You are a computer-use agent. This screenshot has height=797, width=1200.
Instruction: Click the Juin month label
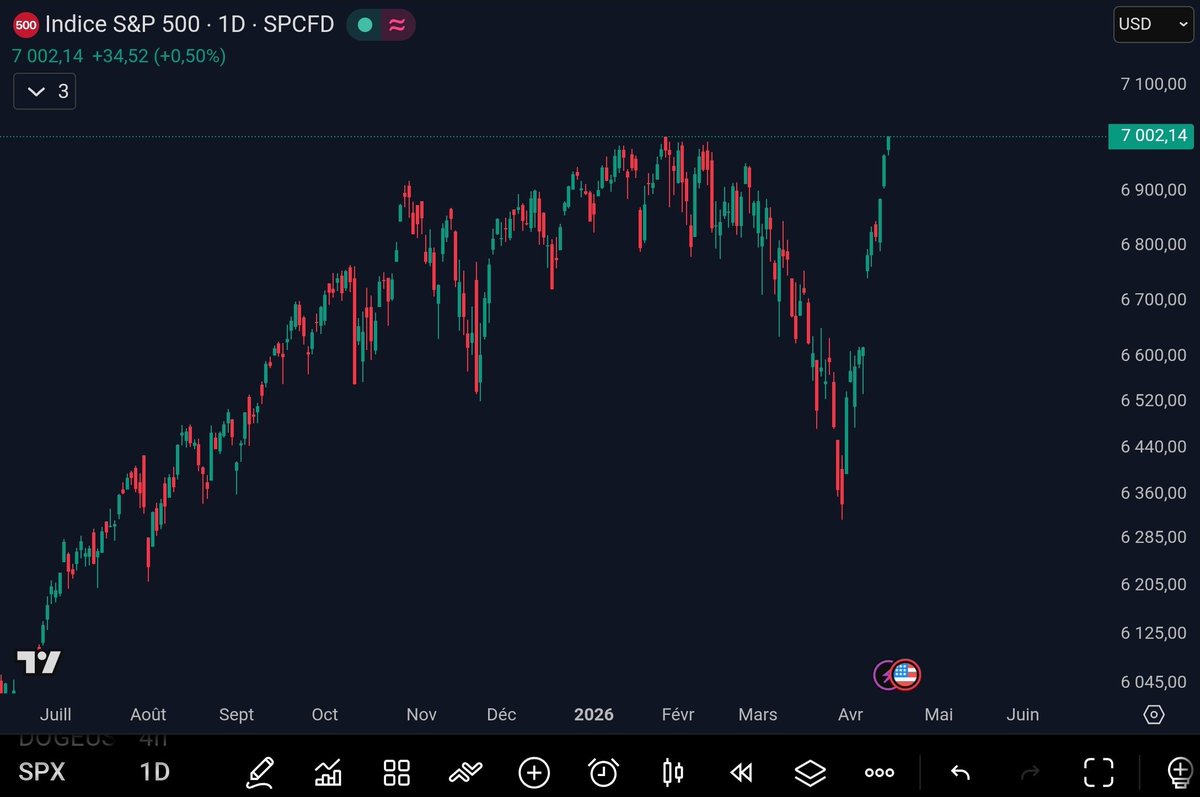click(x=1023, y=715)
